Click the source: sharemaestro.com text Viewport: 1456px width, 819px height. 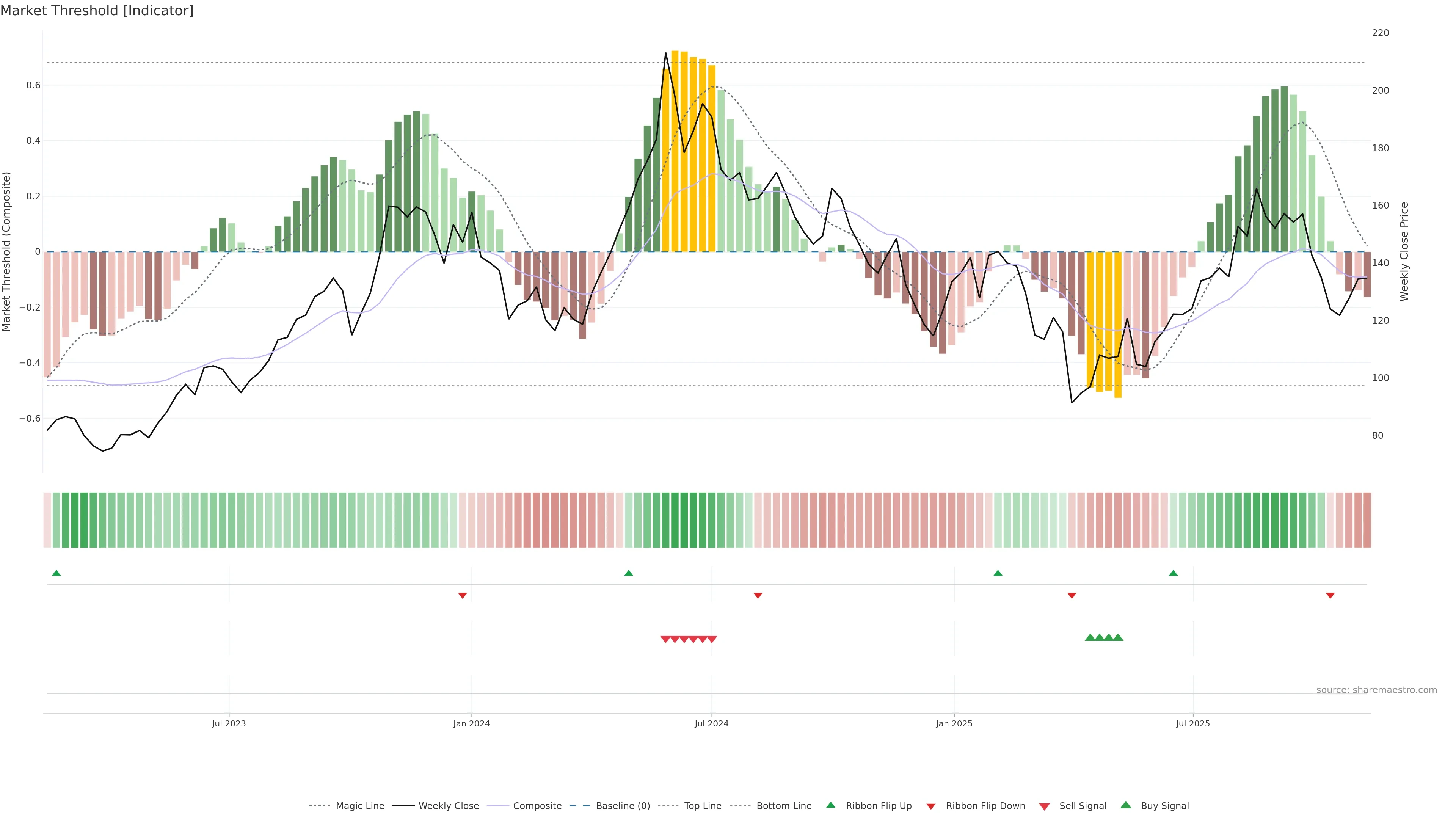pos(1376,690)
